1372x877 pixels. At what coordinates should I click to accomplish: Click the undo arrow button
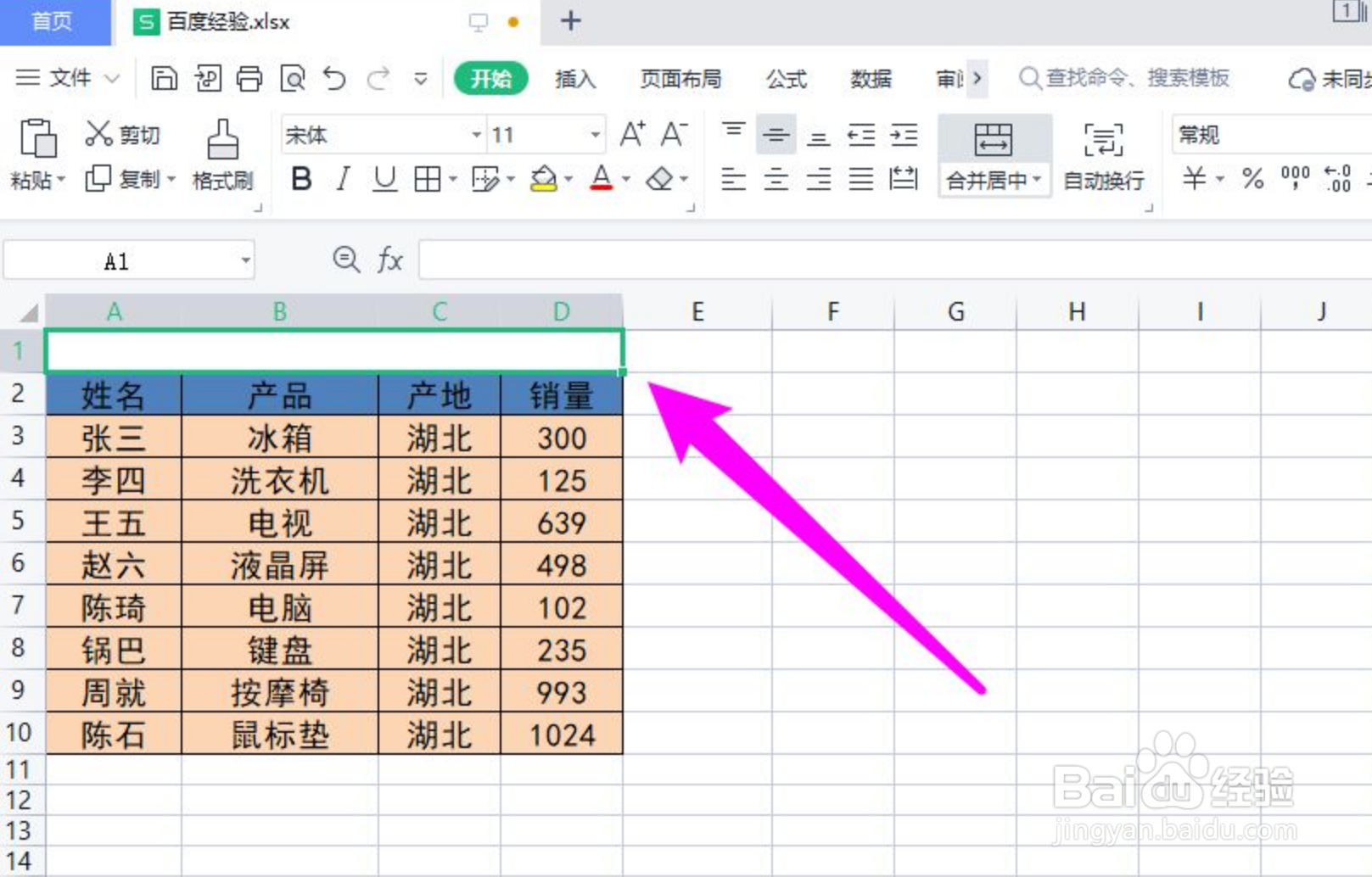pyautogui.click(x=334, y=78)
